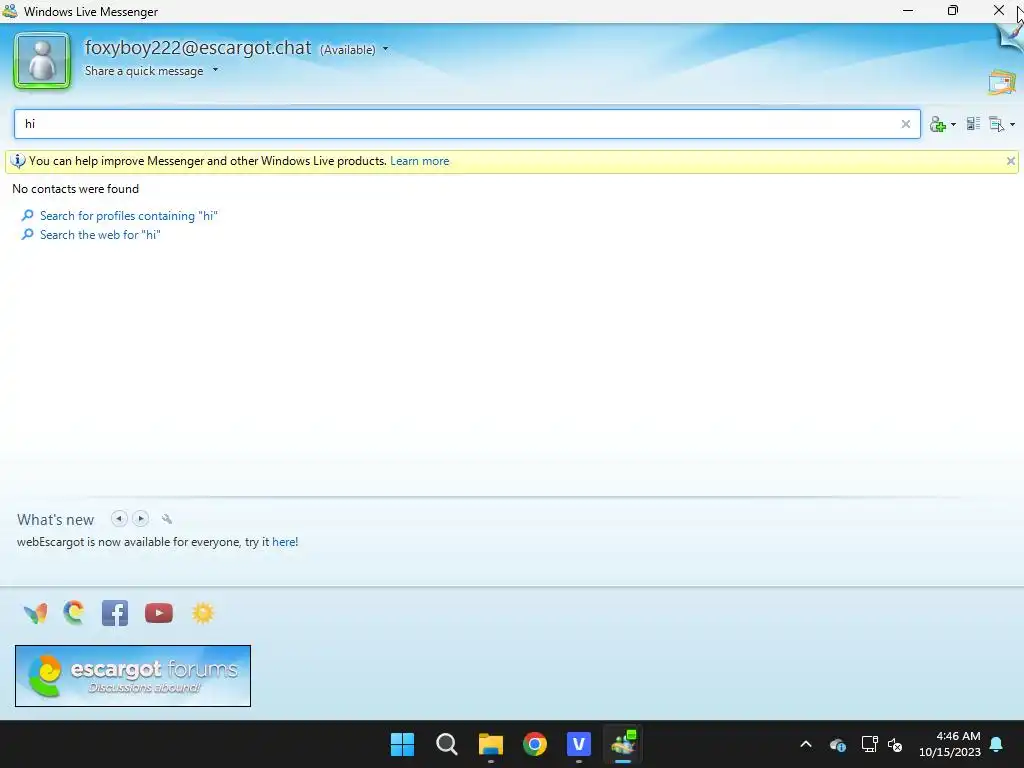Viewport: 1024px width, 768px height.
Task: Open the notifications bell icon
Action: [997, 744]
